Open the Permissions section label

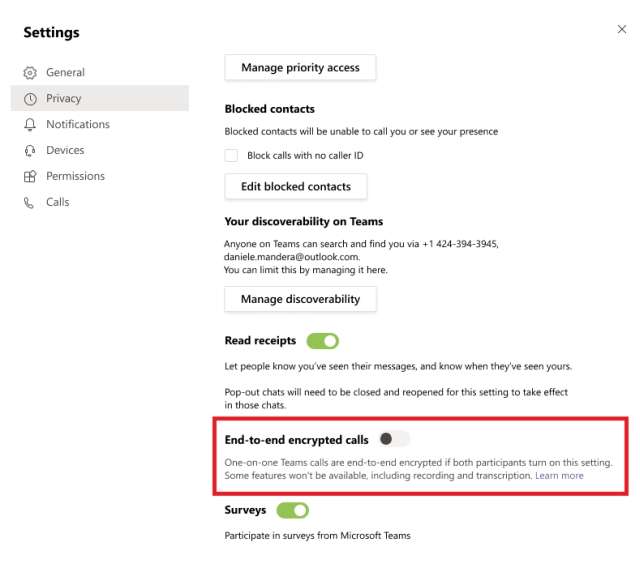(x=75, y=177)
